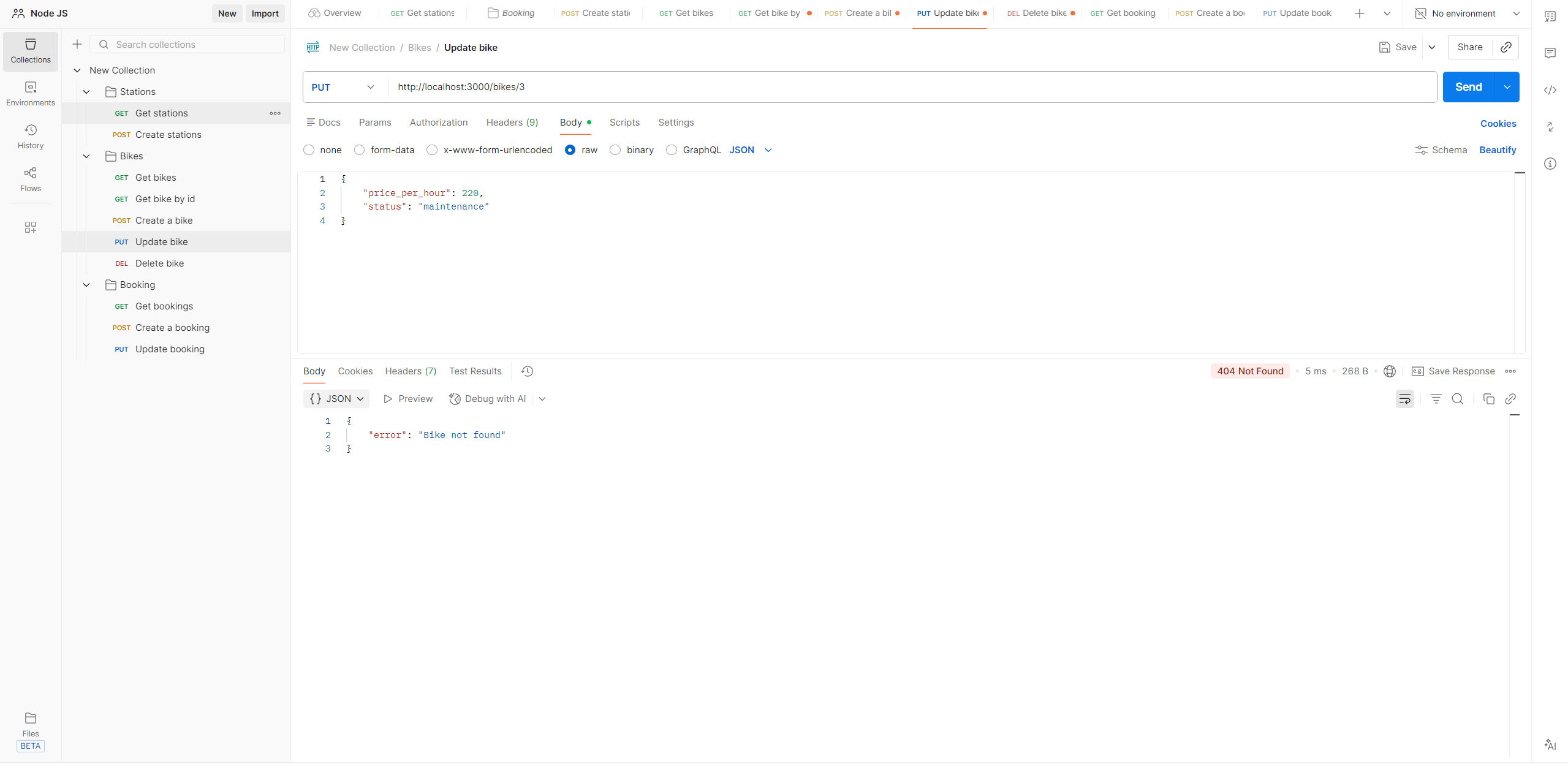Open the Test Results response tab
Viewport: 1568px width, 764px height.
tap(475, 371)
